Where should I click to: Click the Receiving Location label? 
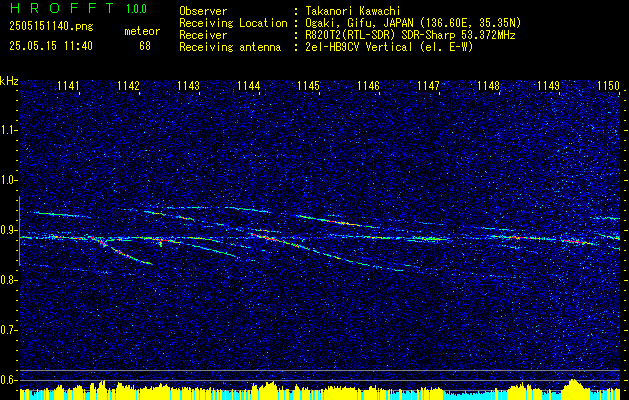(233, 23)
